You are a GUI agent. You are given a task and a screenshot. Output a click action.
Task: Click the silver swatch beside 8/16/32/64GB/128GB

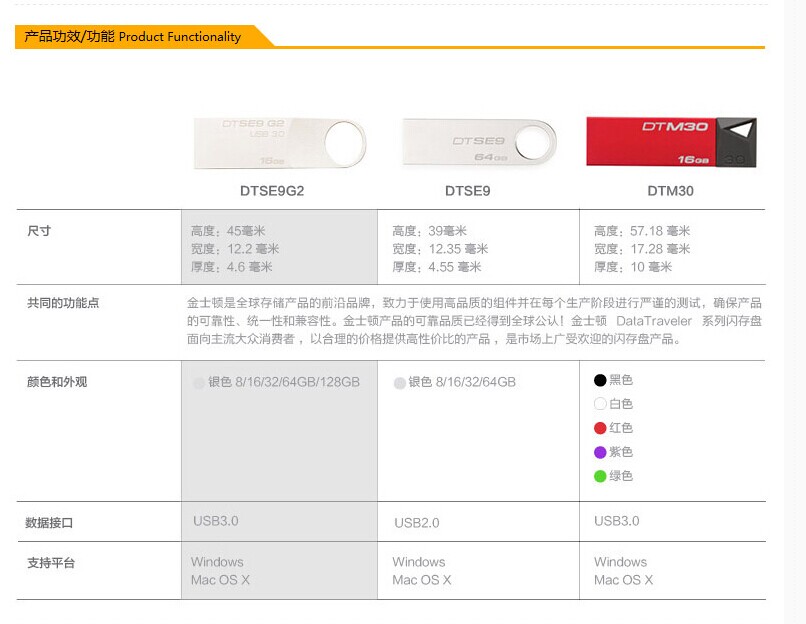click(198, 383)
